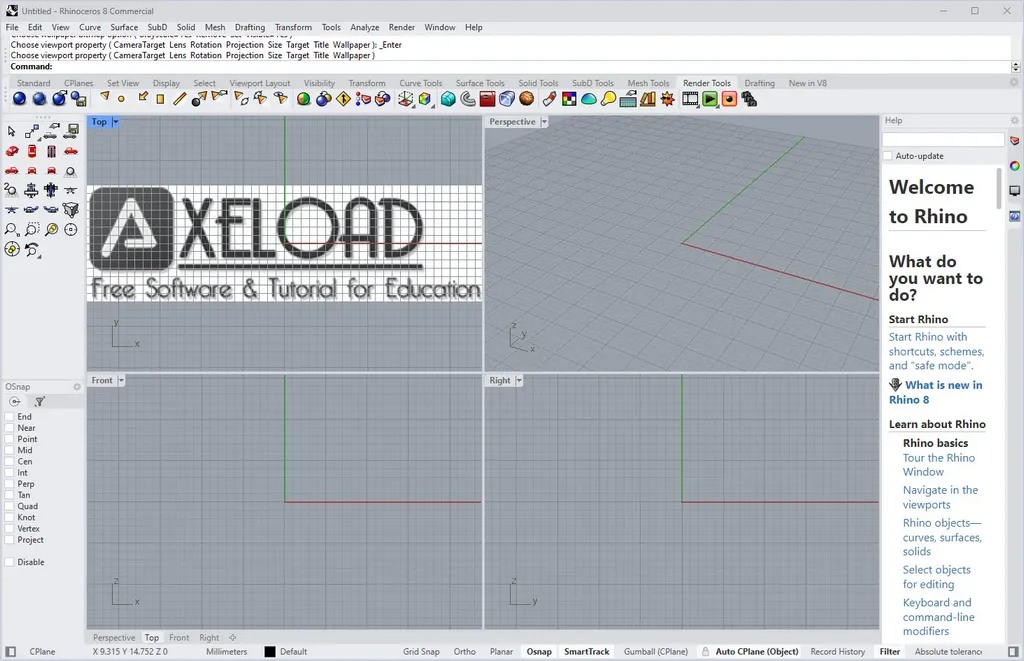Switch to the Front viewport tab at bottom
The image size is (1024, 661).
point(179,637)
